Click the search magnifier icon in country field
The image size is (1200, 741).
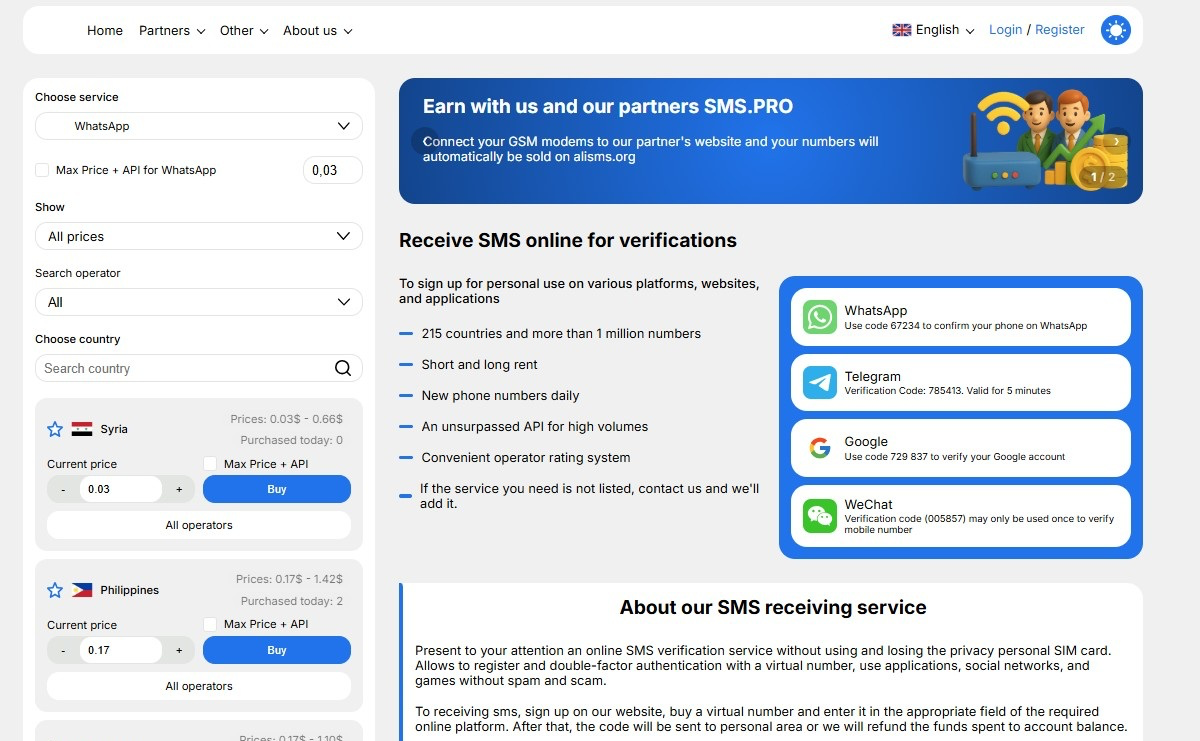(x=343, y=368)
